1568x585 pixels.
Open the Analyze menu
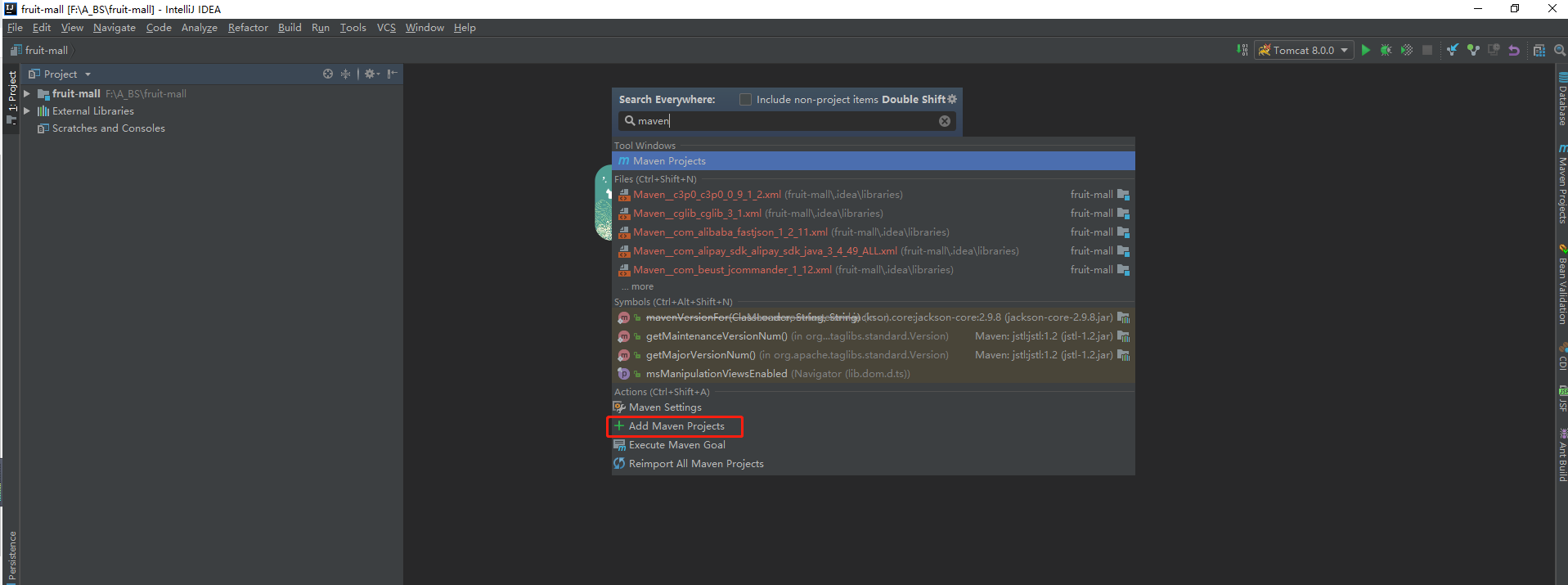point(200,28)
